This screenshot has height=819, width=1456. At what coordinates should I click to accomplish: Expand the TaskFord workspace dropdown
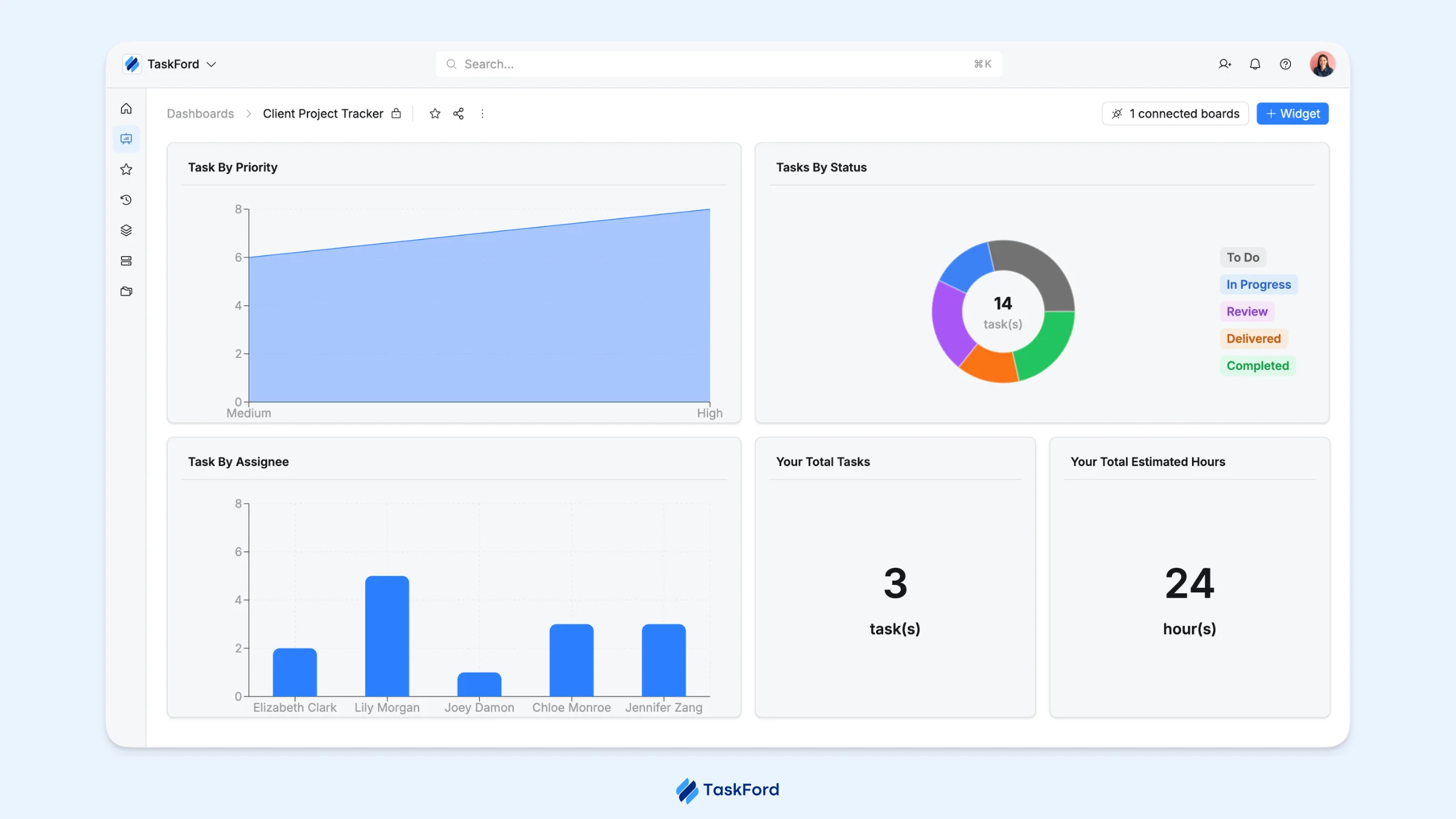click(x=211, y=64)
